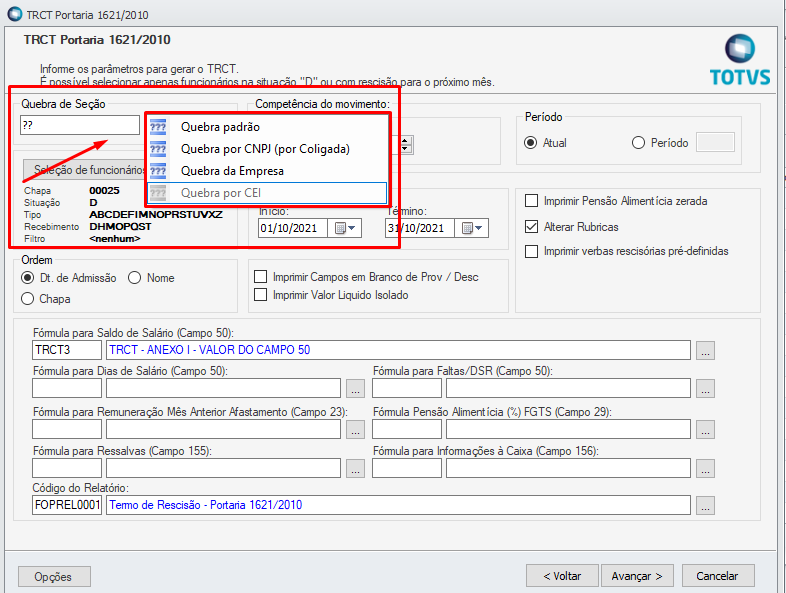The height and width of the screenshot is (593, 786).
Task: Click the Recebimento value DHMOPQST
Action: click(120, 227)
